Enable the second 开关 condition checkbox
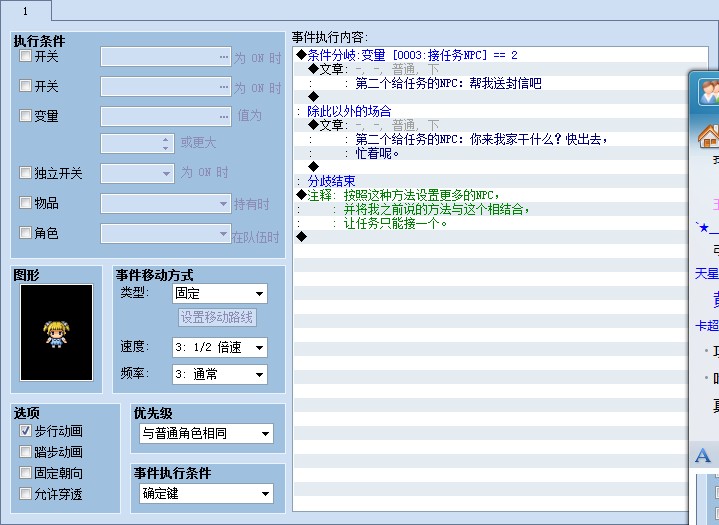Viewport: 719px width, 525px height. pyautogui.click(x=25, y=86)
